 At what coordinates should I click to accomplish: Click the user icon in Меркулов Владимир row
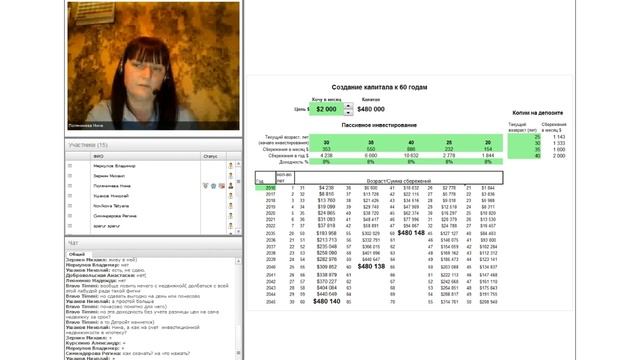pos(231,166)
